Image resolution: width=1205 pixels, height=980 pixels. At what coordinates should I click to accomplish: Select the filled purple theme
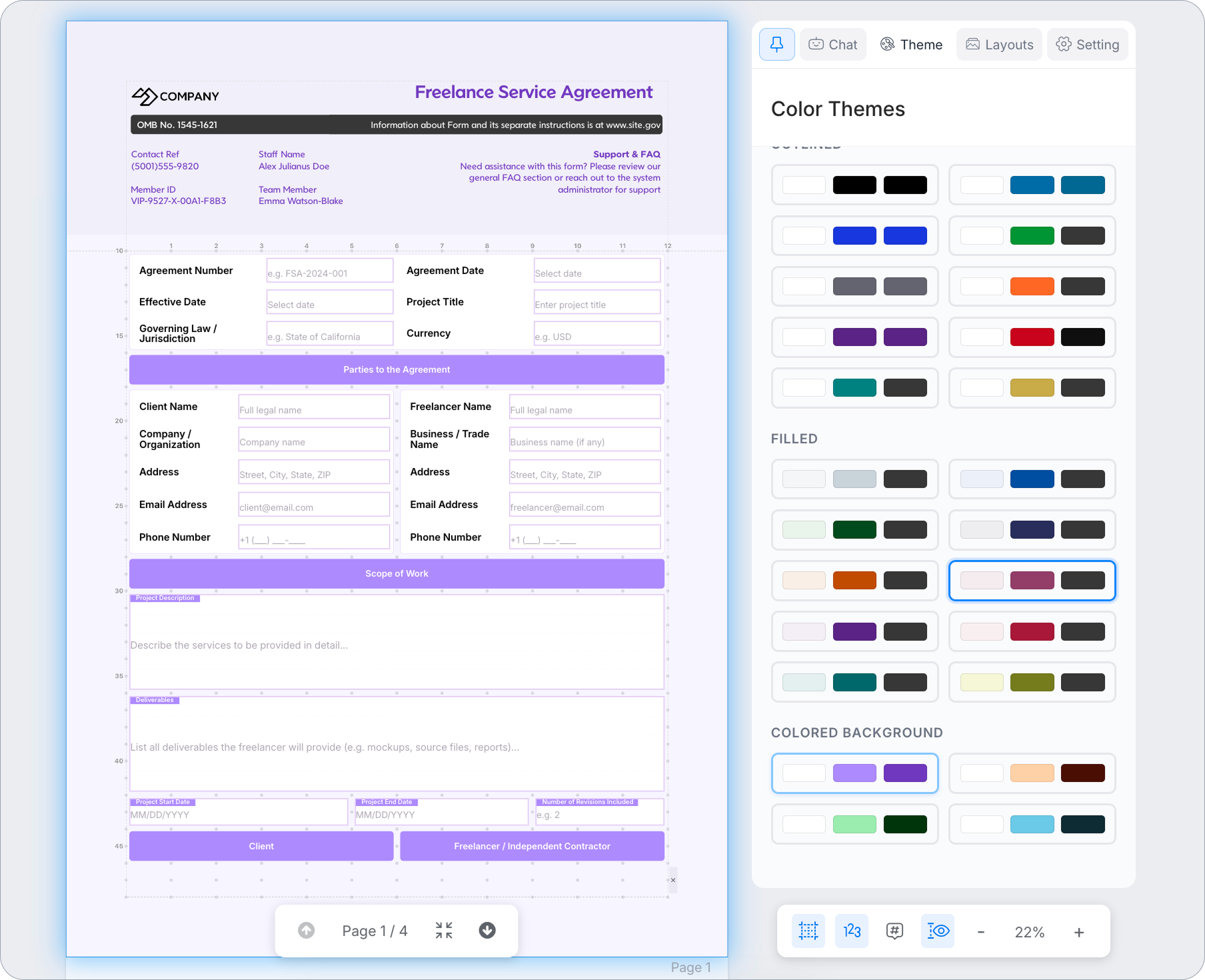[x=855, y=631]
